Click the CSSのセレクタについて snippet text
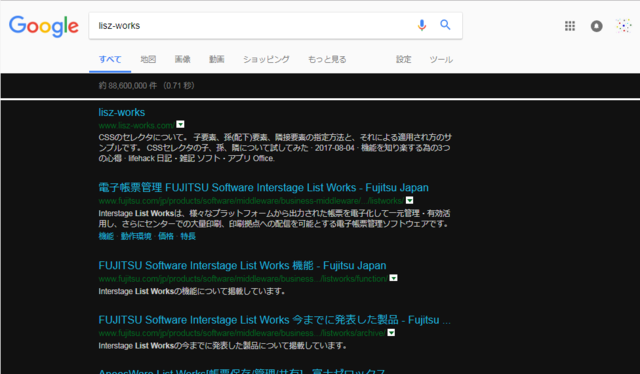This screenshot has height=374, width=640. pos(275,148)
